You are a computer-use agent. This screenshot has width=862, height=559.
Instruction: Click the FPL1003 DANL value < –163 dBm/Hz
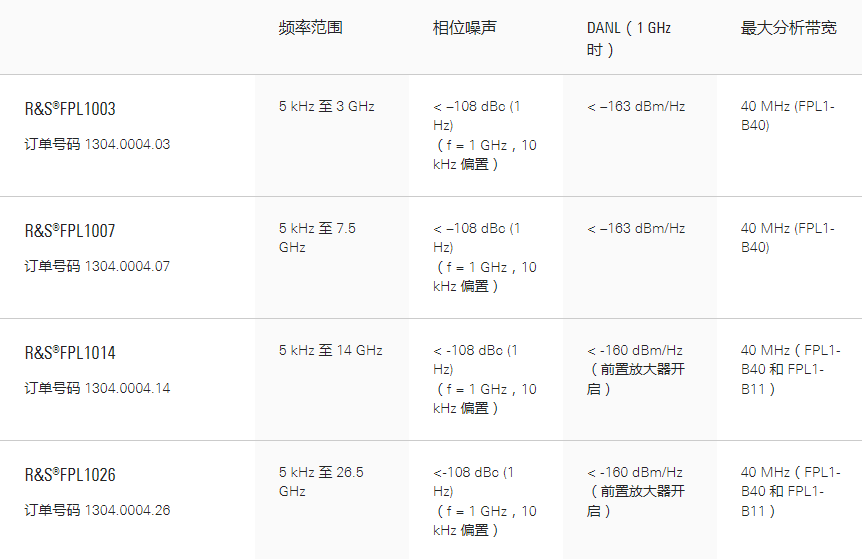636,106
